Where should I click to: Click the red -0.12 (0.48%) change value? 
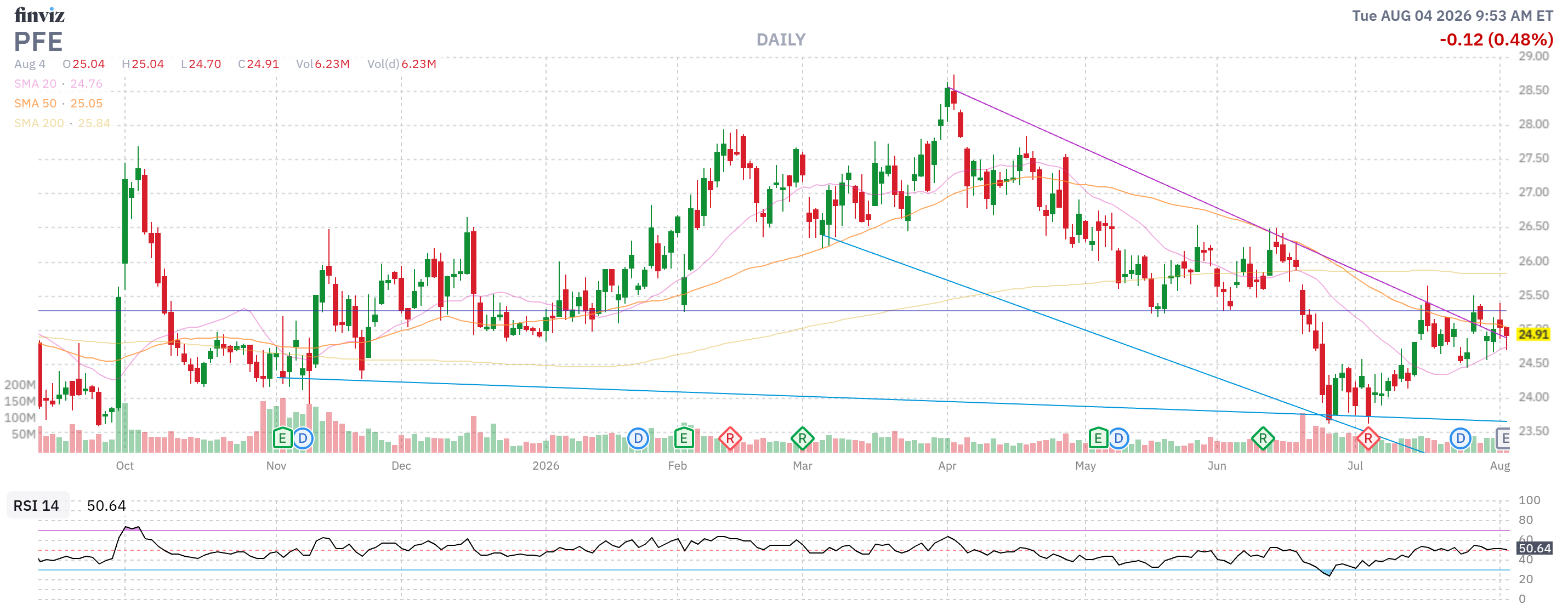pos(1496,40)
